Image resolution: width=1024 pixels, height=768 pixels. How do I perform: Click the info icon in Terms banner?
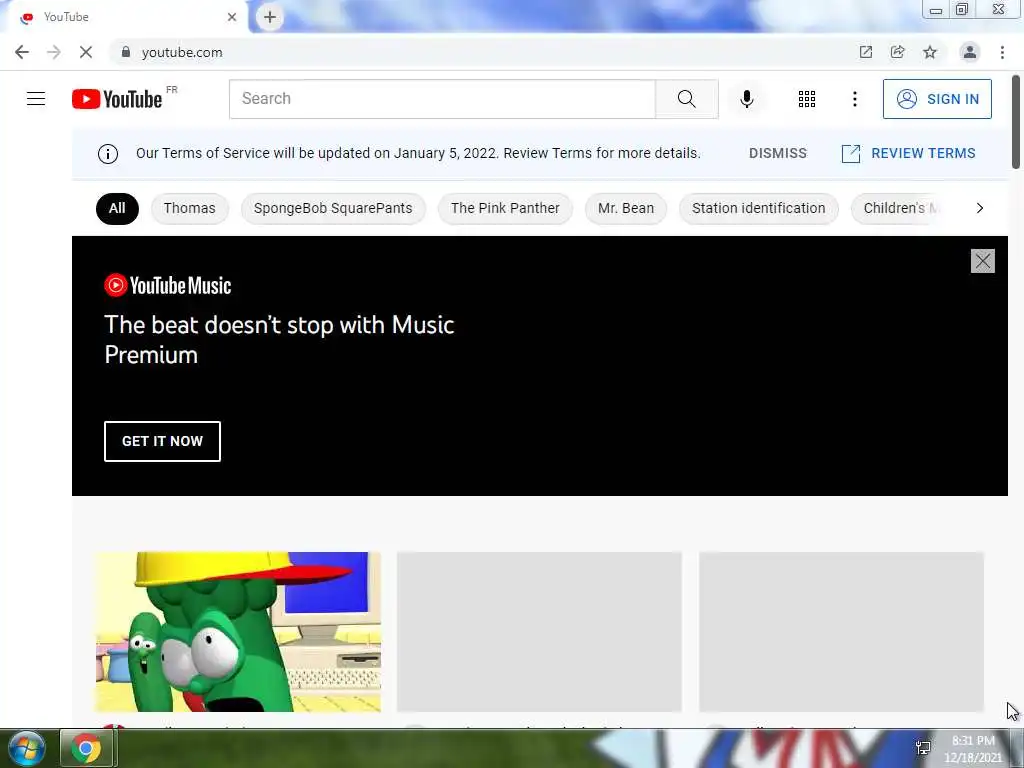(x=108, y=153)
